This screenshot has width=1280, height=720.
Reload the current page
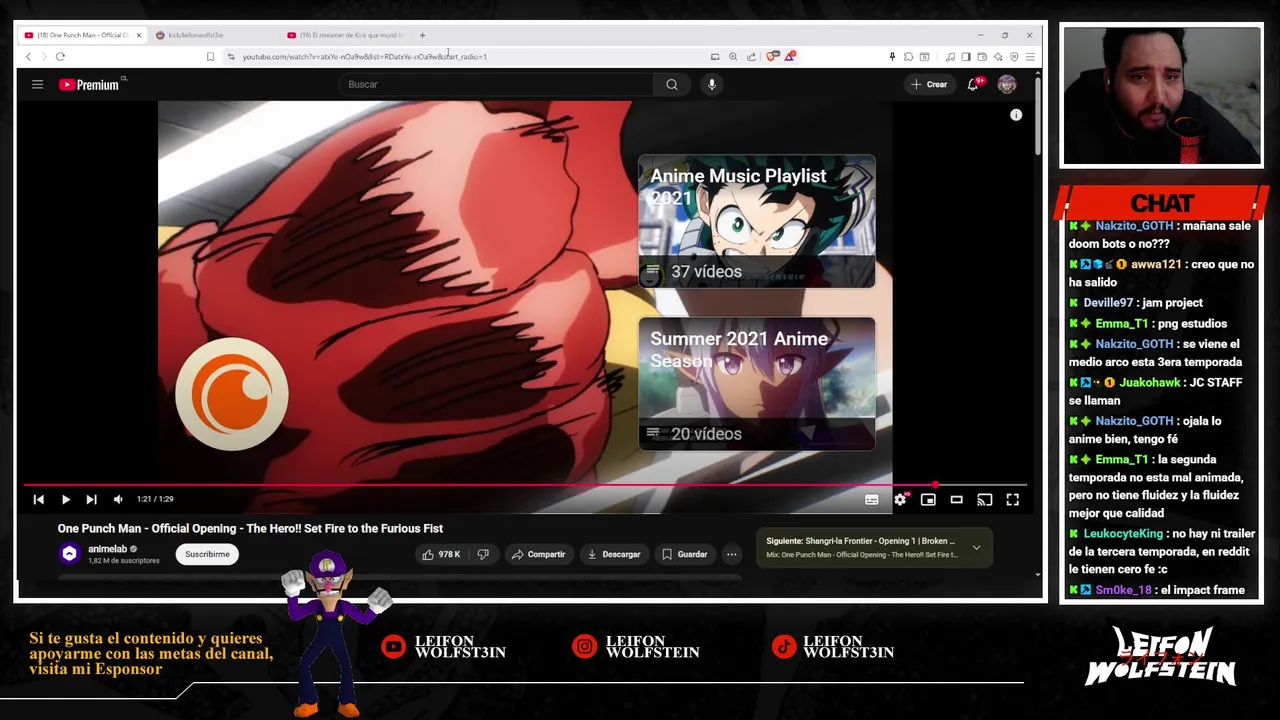tap(60, 56)
